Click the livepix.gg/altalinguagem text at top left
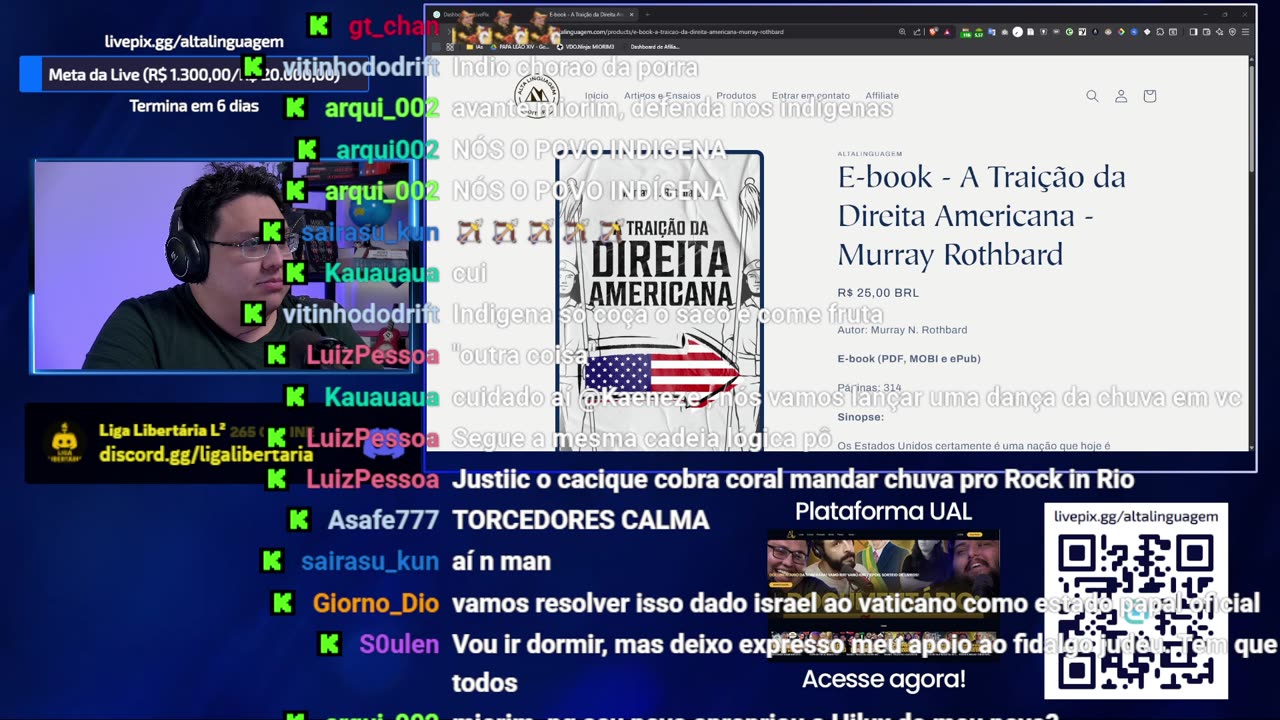This screenshot has height=720, width=1280. coord(194,42)
